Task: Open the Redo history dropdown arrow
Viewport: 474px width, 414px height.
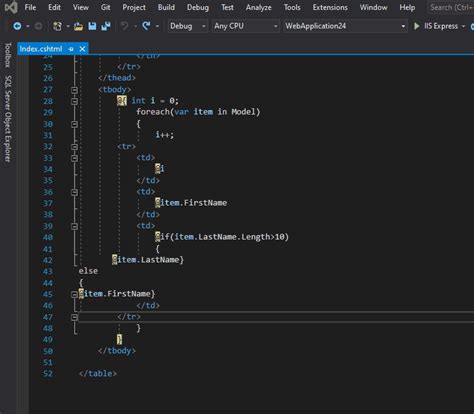Action: (157, 26)
